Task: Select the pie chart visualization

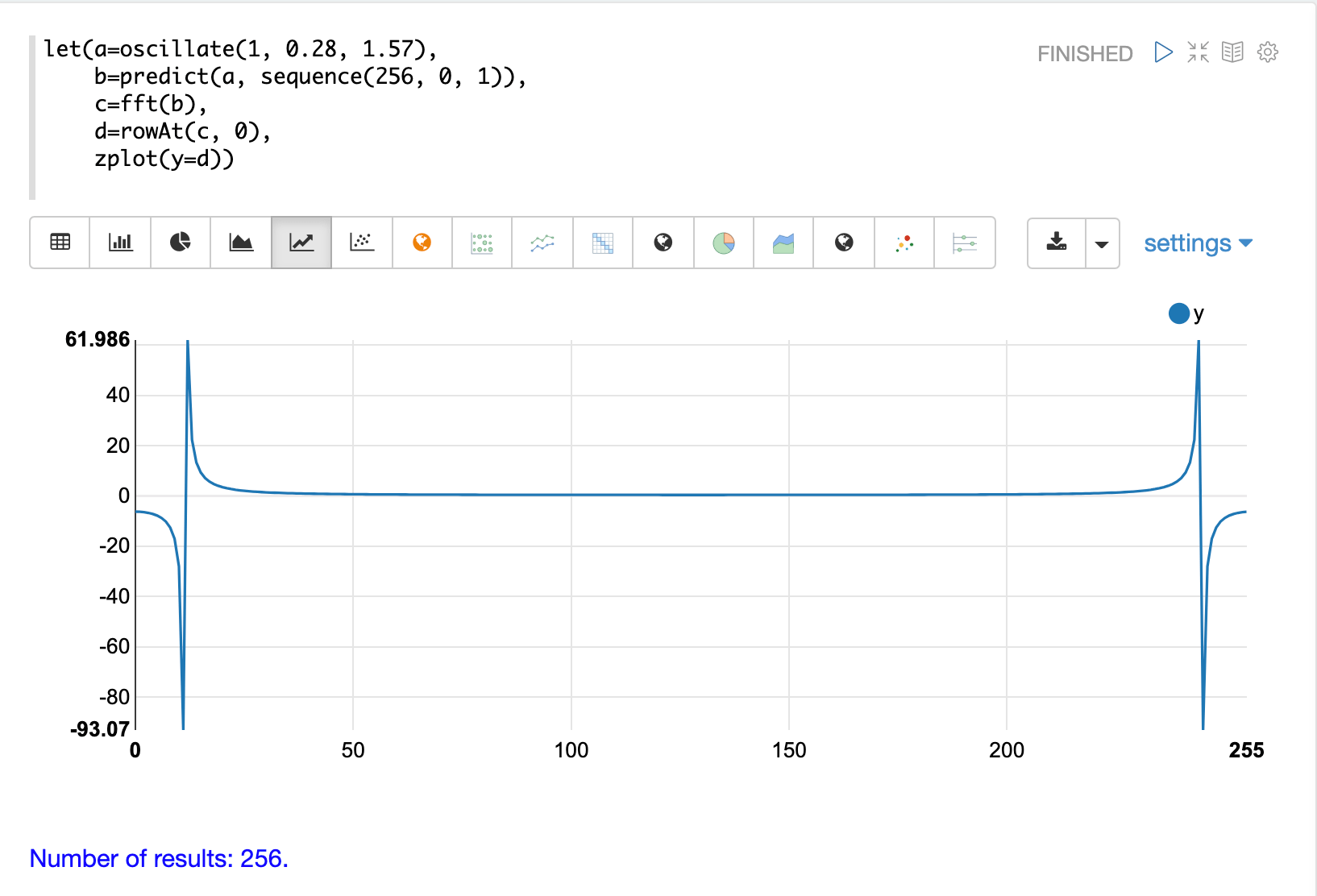Action: click(181, 243)
